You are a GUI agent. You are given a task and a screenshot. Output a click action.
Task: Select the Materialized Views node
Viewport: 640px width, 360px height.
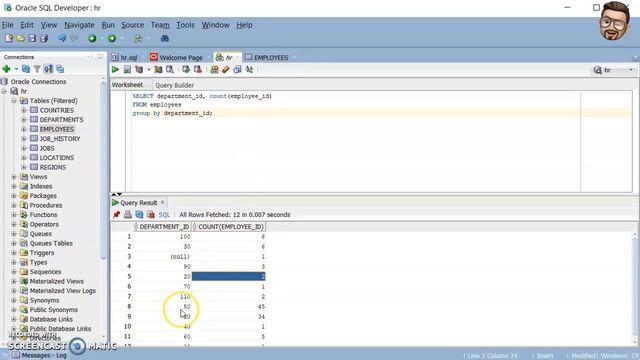click(56, 281)
